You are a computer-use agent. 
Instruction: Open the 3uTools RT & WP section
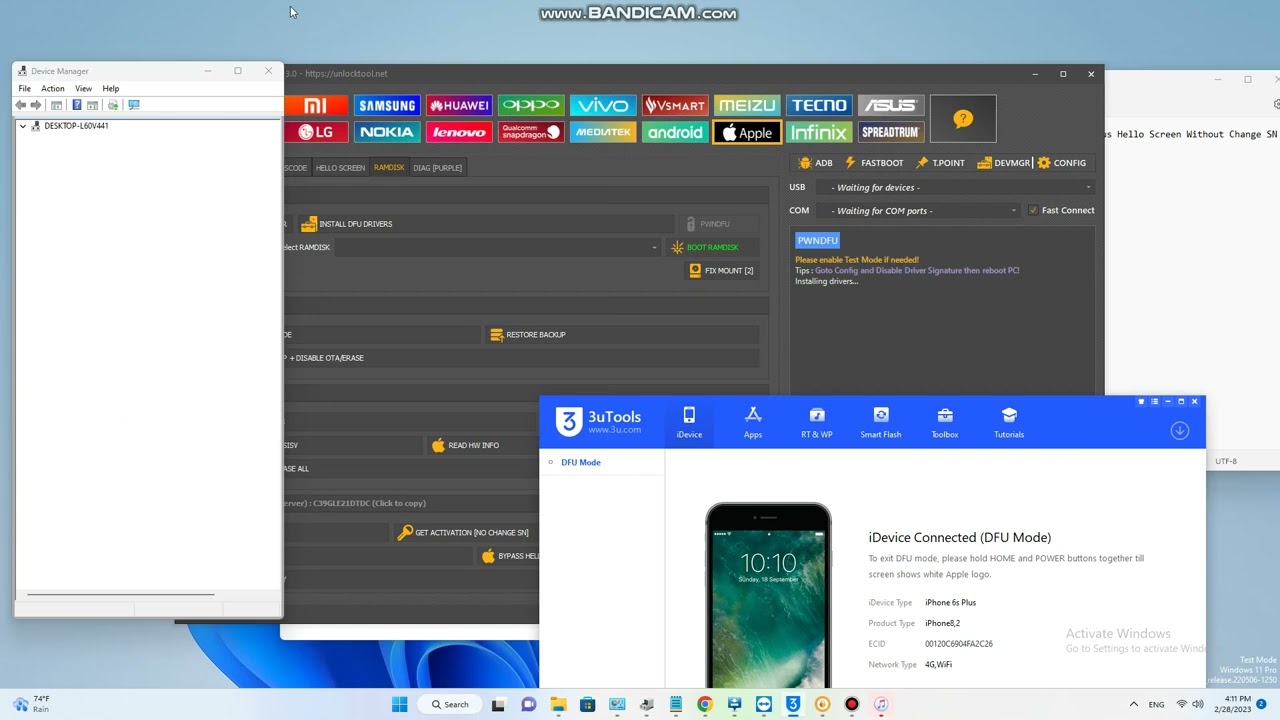(x=817, y=422)
